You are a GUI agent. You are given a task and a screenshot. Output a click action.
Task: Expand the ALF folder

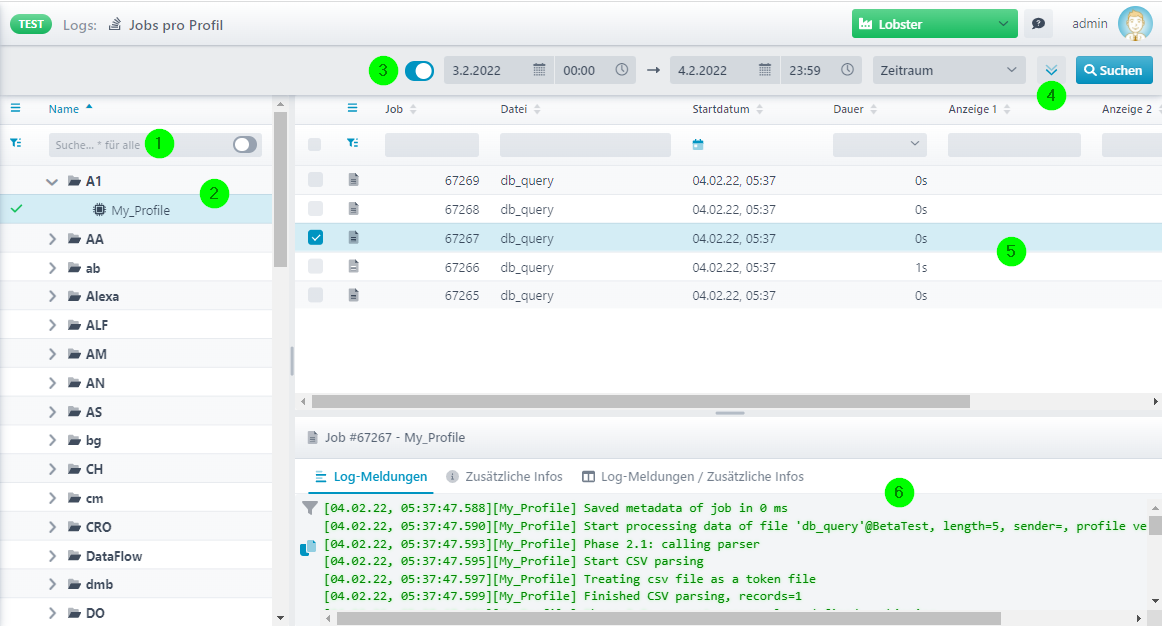click(x=52, y=325)
